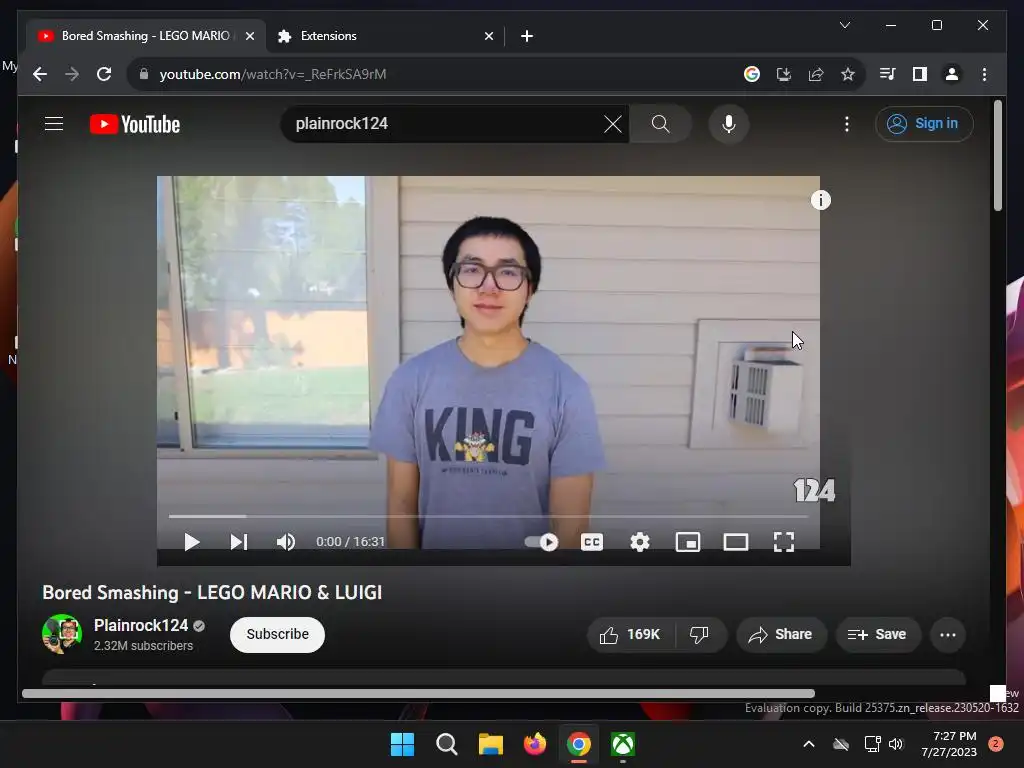The width and height of the screenshot is (1024, 768).
Task: Enter fullscreen mode
Action: pos(784,542)
